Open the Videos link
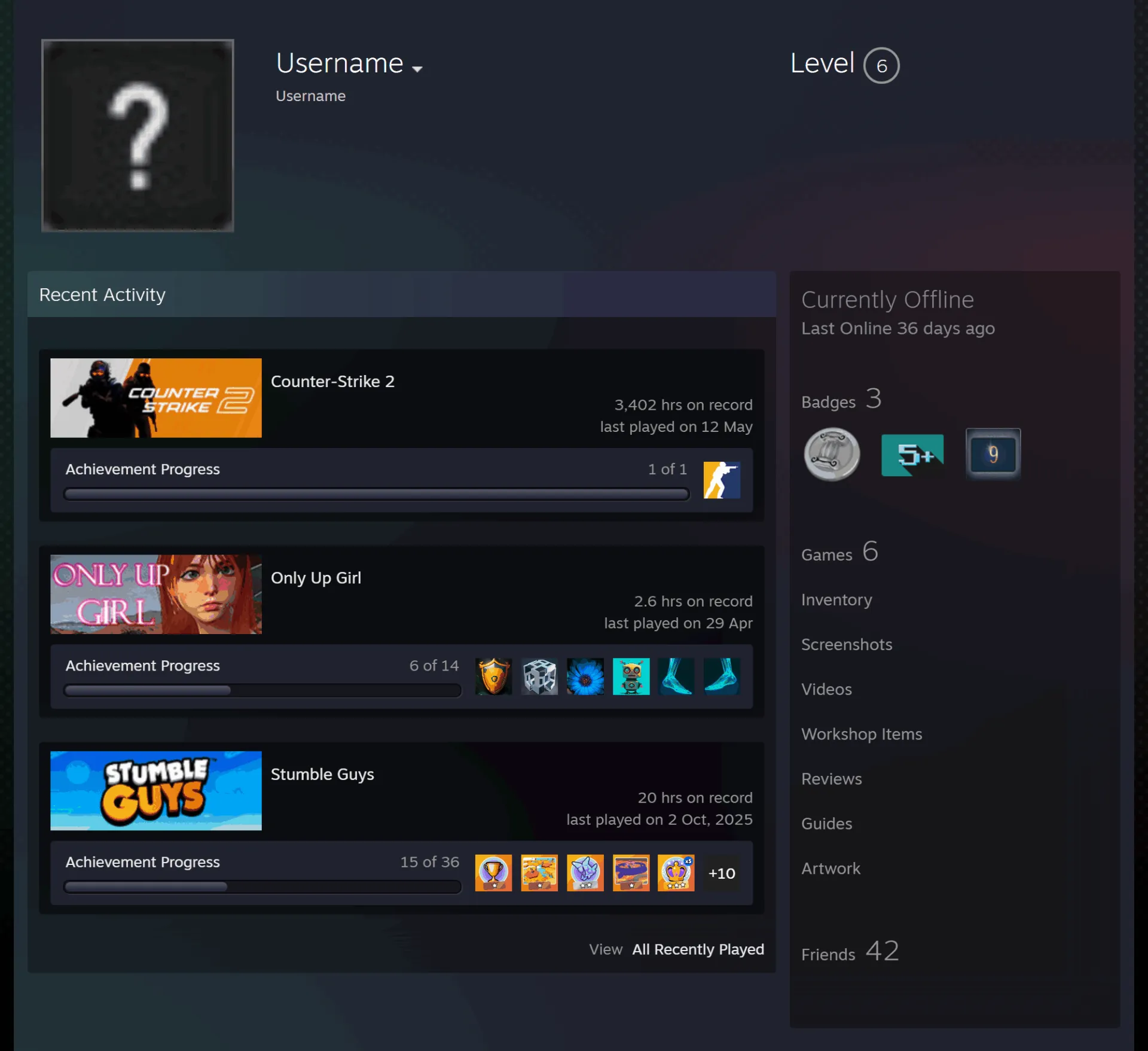 826,689
